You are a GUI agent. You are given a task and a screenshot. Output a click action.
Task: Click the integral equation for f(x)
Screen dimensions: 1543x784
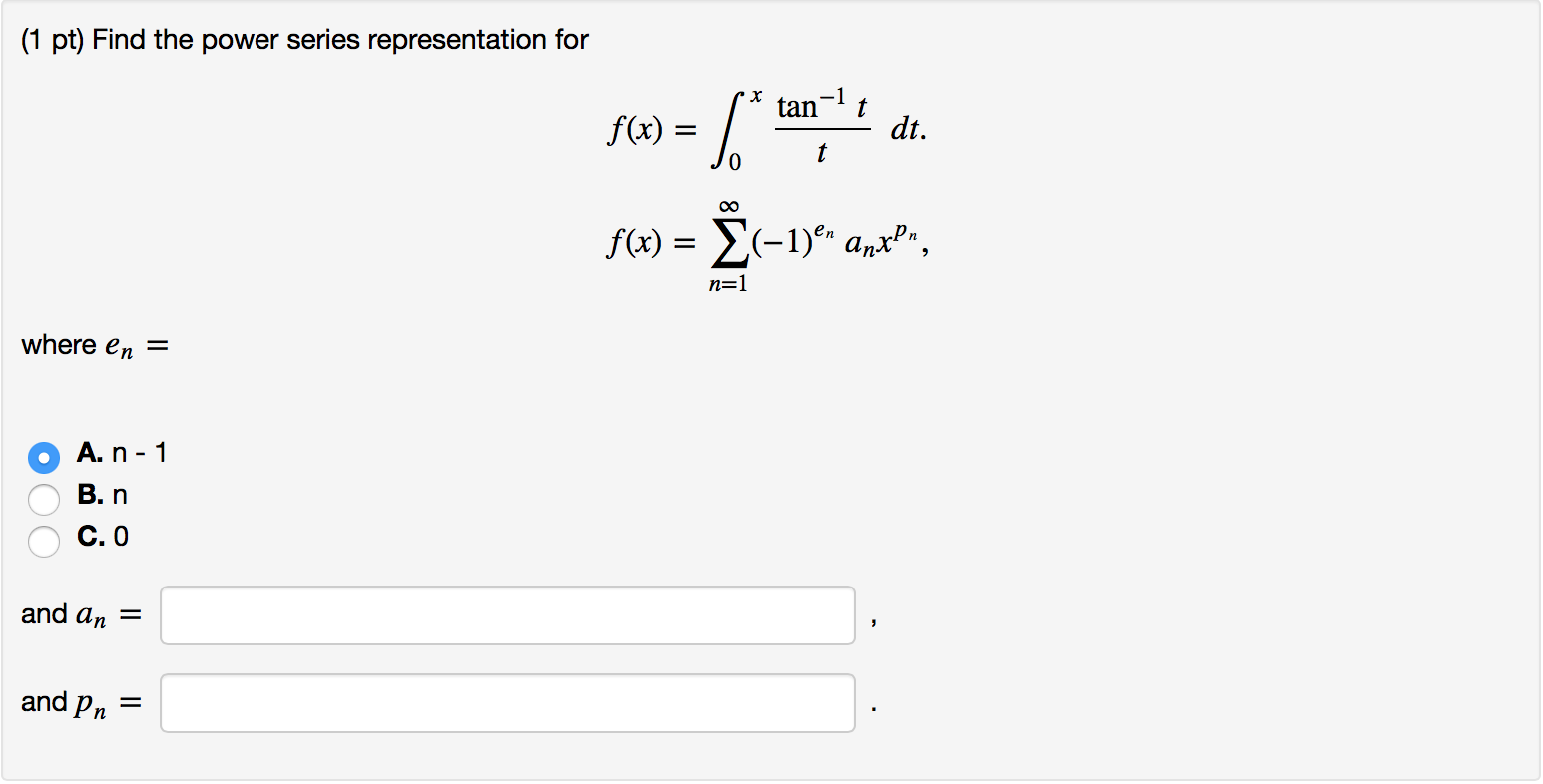pos(769,128)
